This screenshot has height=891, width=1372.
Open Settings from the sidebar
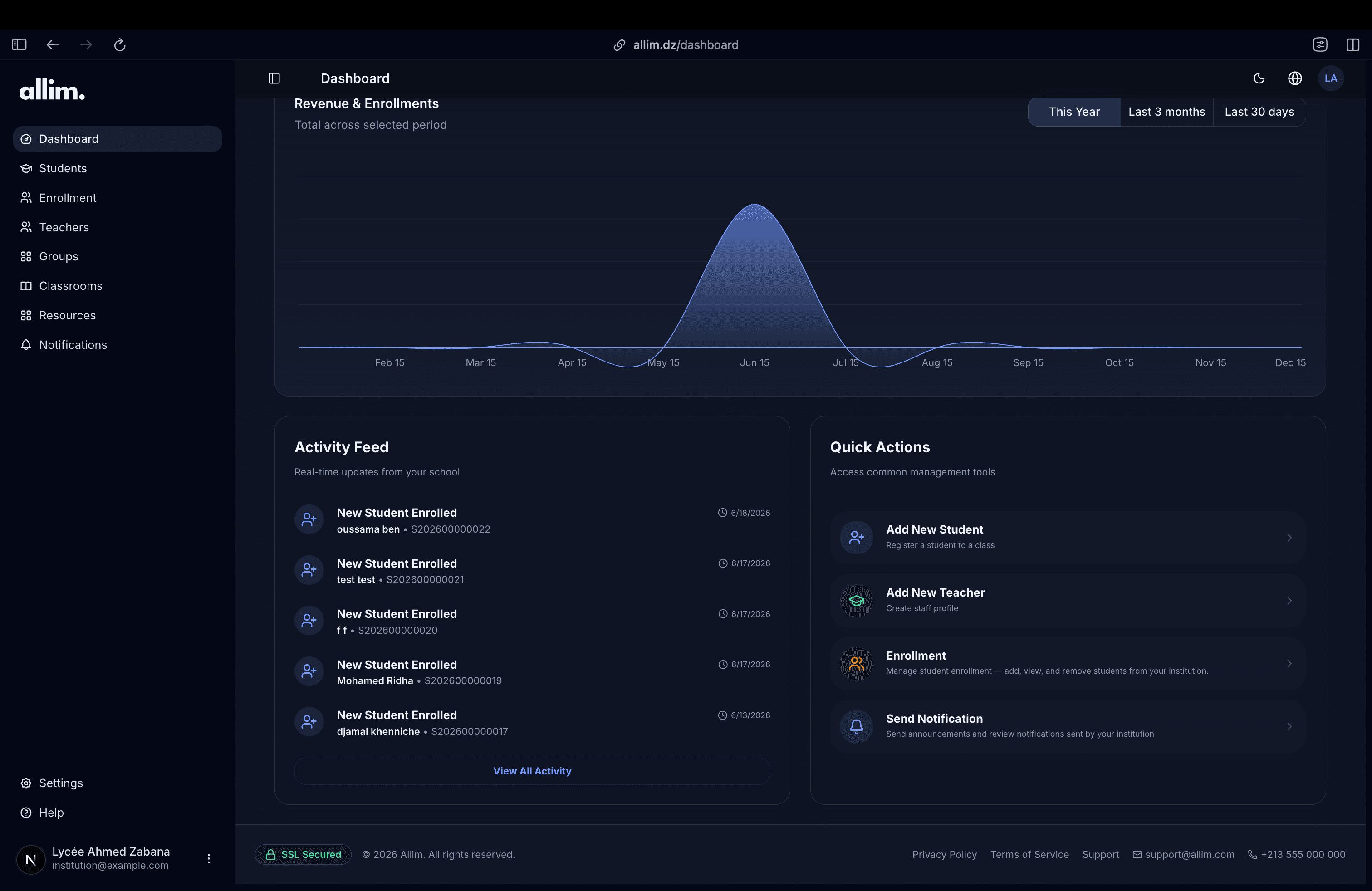coord(118,783)
